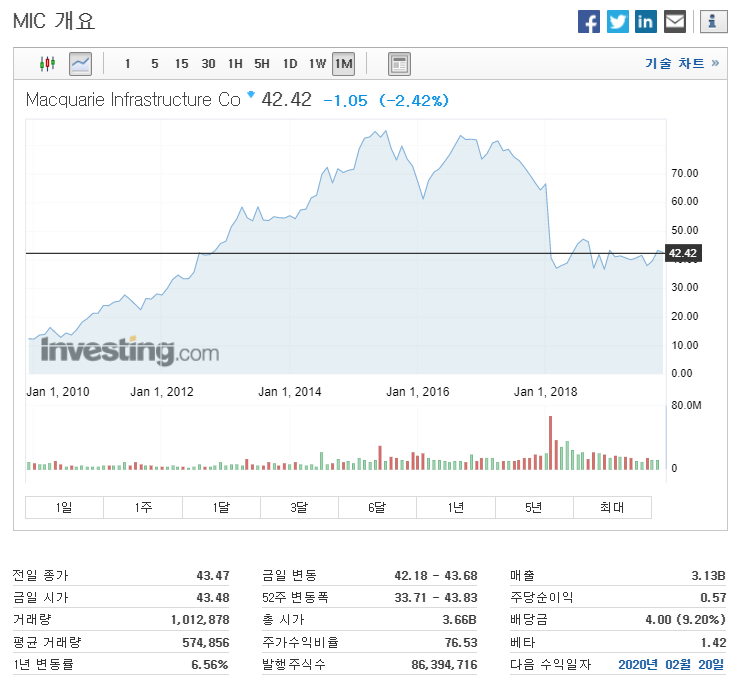
Task: Open the info icon at top right
Action: 714,22
